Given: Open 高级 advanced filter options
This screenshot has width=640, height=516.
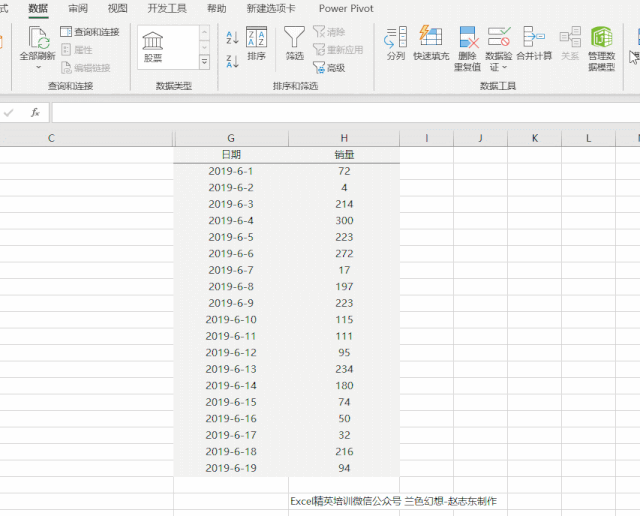Looking at the screenshot, I should click(329, 68).
